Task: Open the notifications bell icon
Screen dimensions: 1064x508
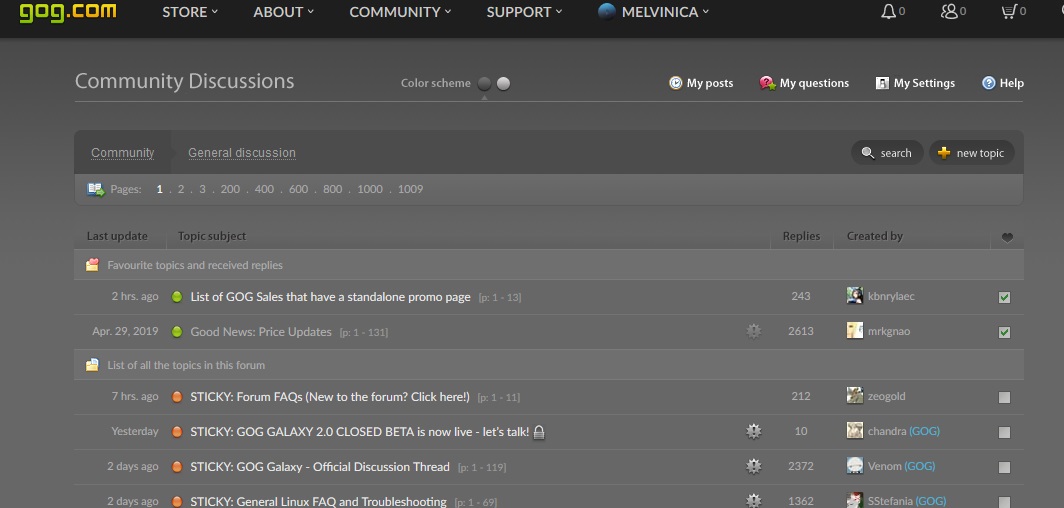Action: coord(888,12)
